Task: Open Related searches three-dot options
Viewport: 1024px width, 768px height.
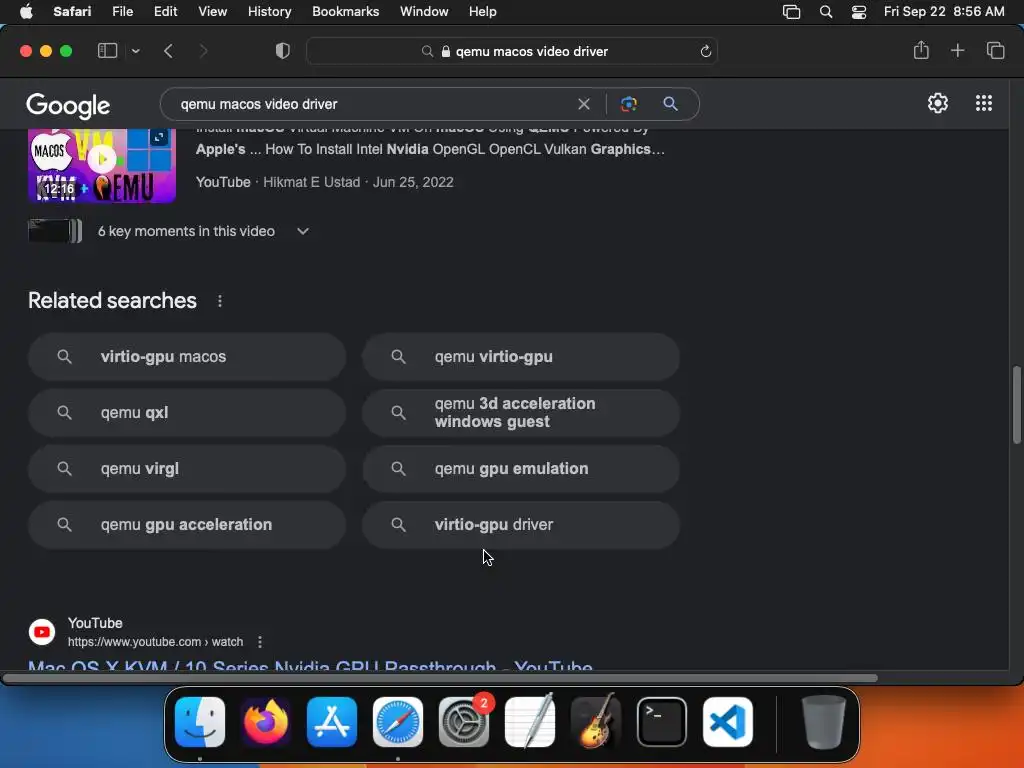Action: [x=219, y=301]
